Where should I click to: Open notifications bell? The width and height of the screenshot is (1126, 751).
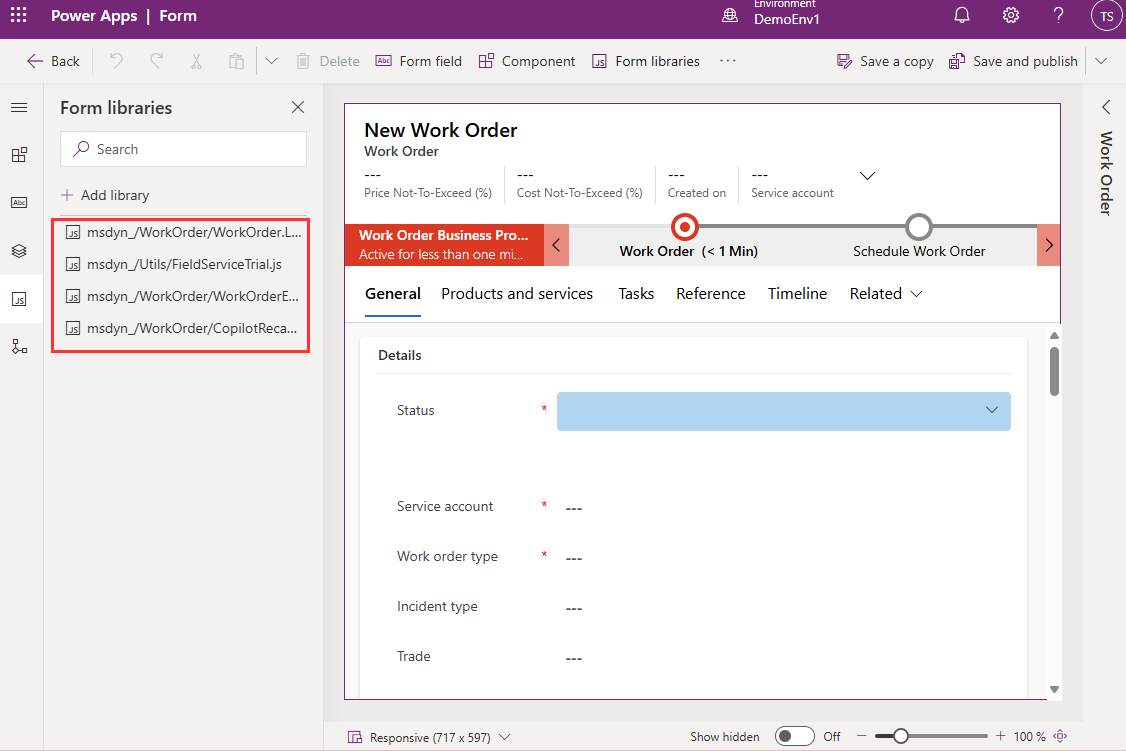pyautogui.click(x=962, y=15)
